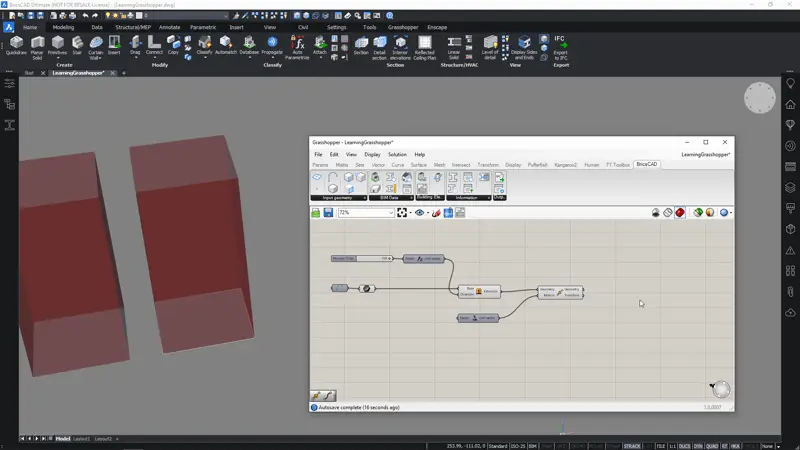Open the Structural/MEP ribbon tab
This screenshot has height=450, width=800.
click(x=133, y=27)
